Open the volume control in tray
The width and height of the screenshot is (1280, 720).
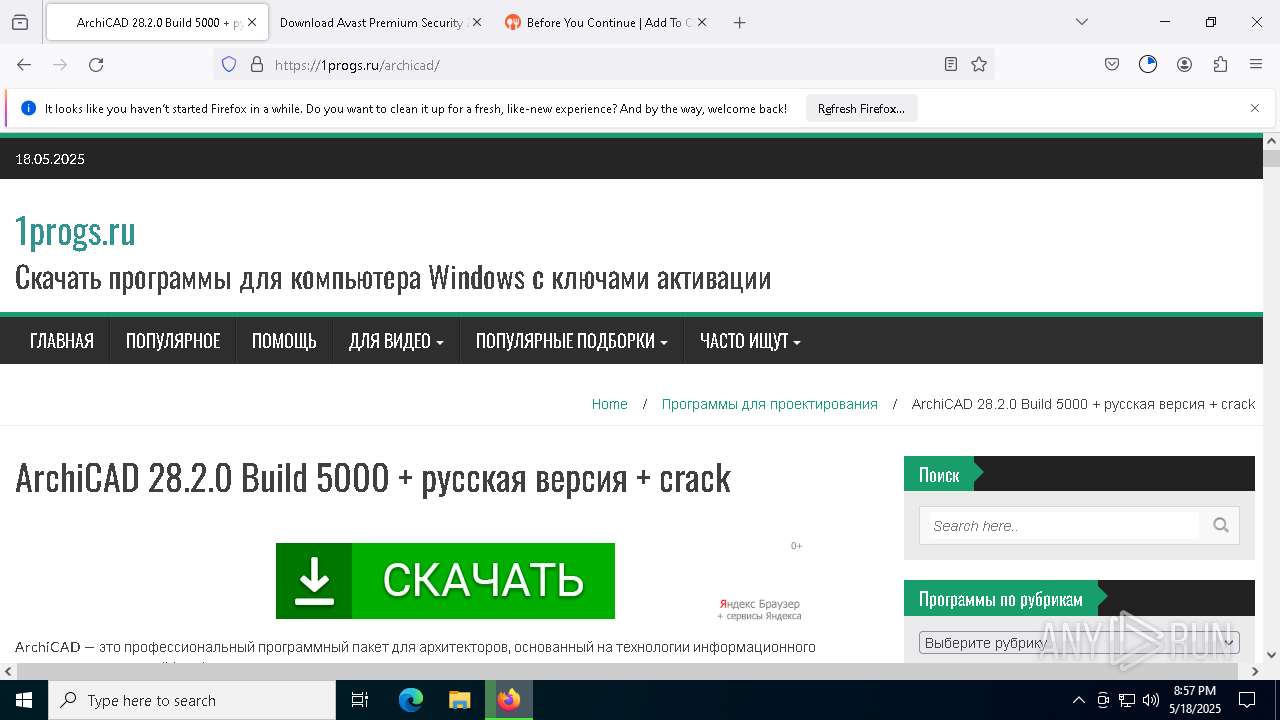pyautogui.click(x=1150, y=700)
